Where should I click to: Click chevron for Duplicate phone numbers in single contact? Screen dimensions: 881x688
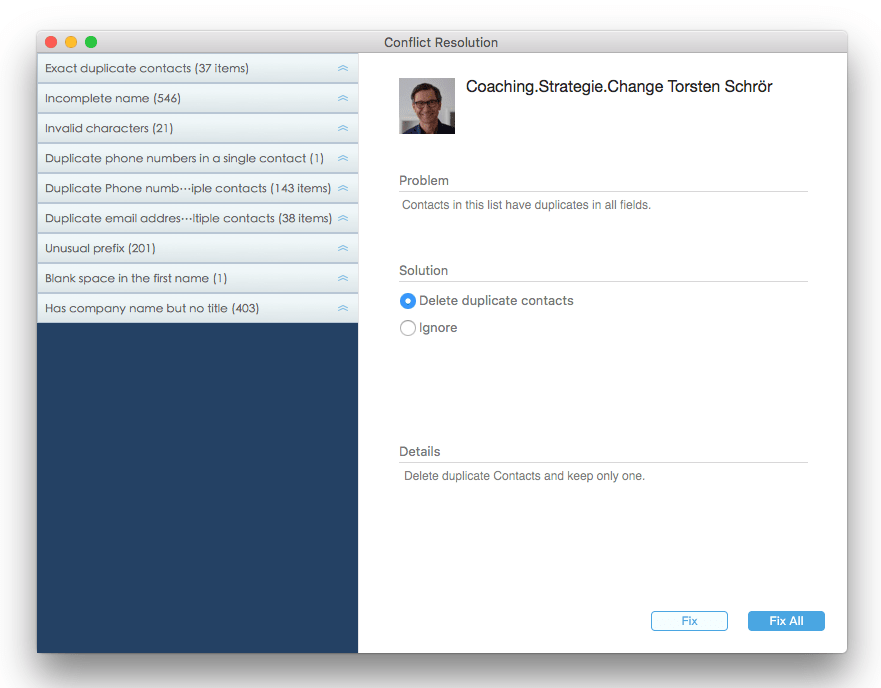pos(343,159)
